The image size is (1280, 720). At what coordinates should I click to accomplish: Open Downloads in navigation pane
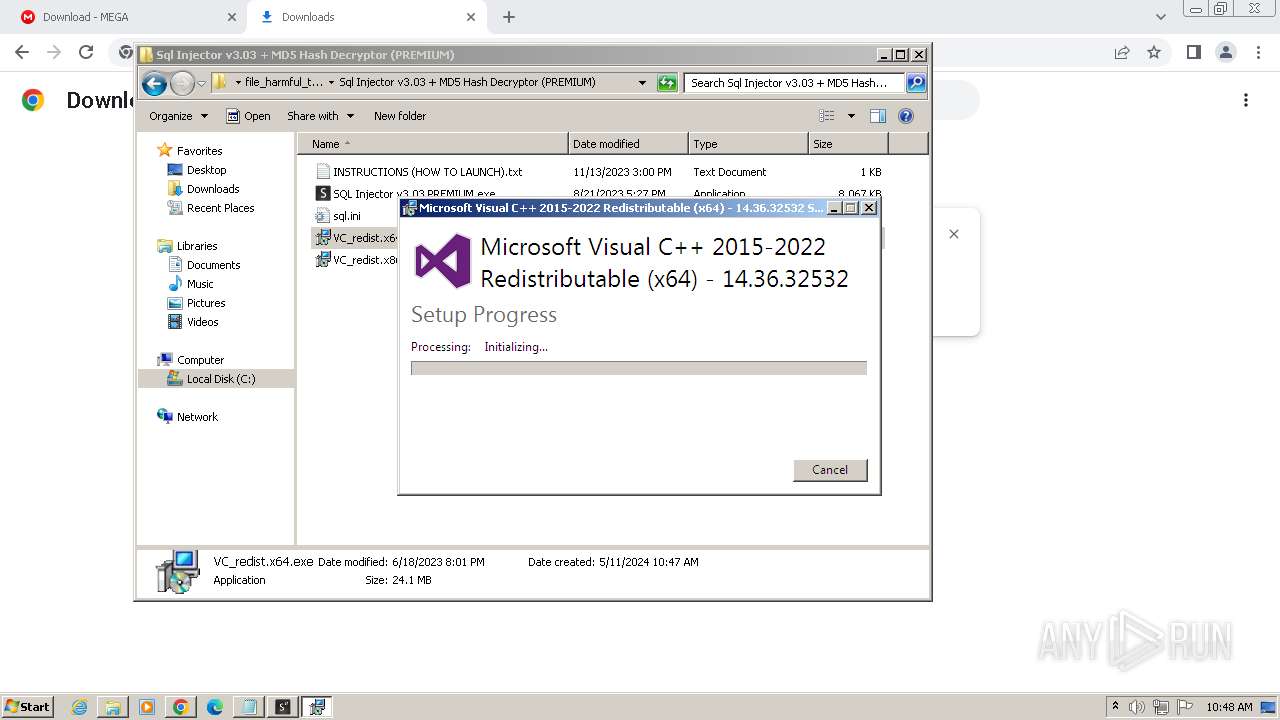point(213,189)
